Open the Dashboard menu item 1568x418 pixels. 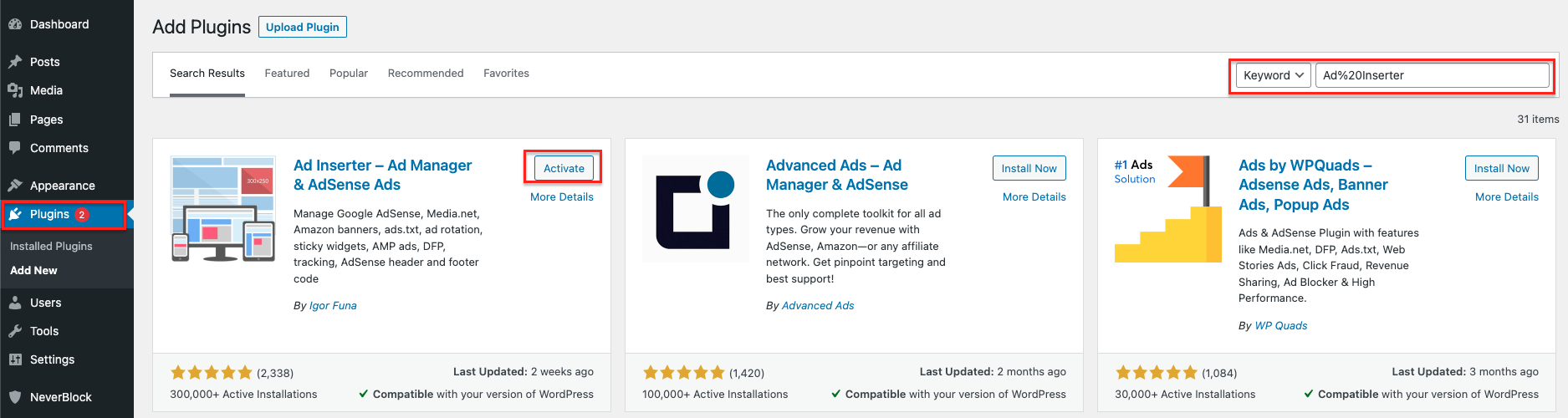[67, 24]
